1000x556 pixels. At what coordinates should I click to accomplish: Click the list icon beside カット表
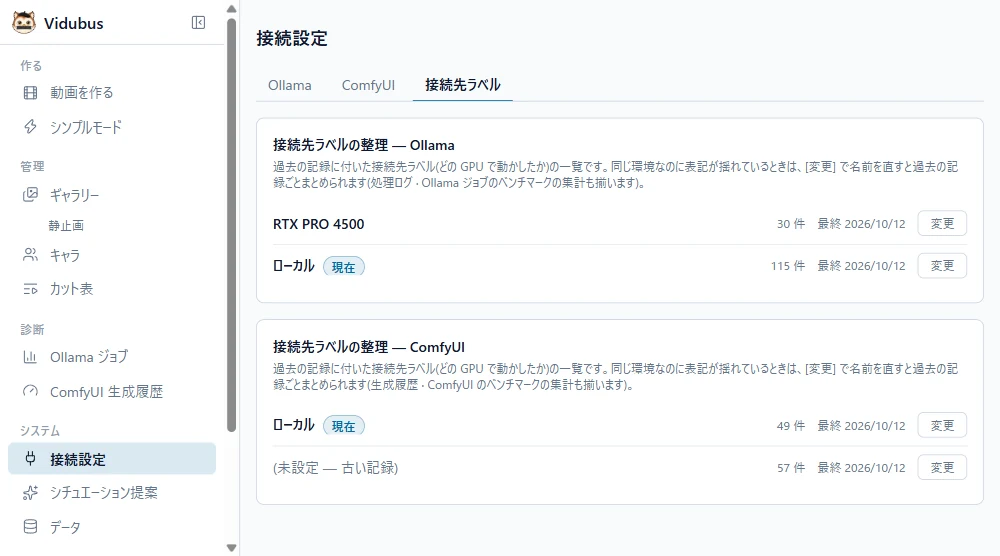click(x=30, y=289)
